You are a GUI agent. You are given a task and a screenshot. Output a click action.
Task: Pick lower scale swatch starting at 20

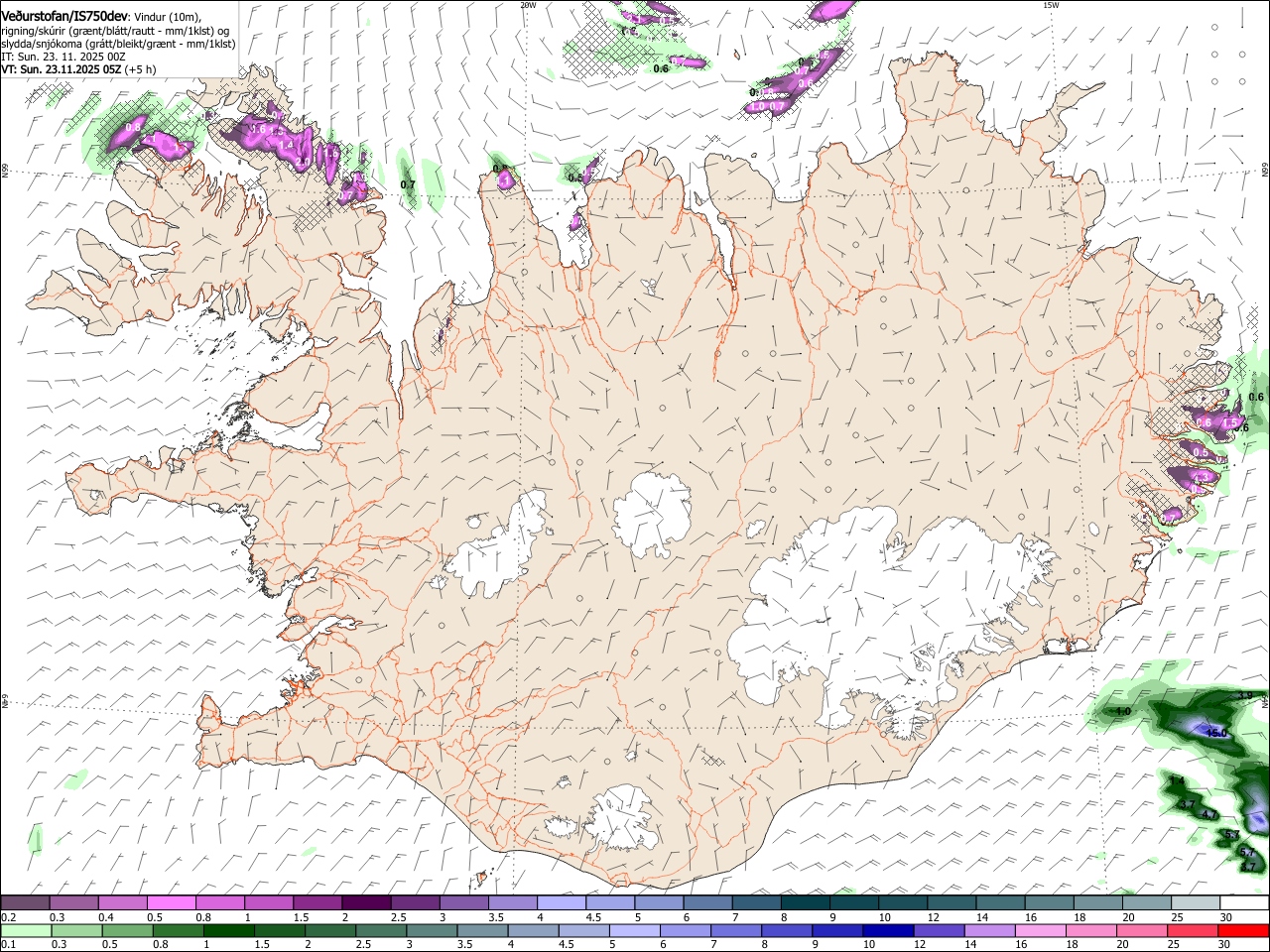pos(1141,930)
